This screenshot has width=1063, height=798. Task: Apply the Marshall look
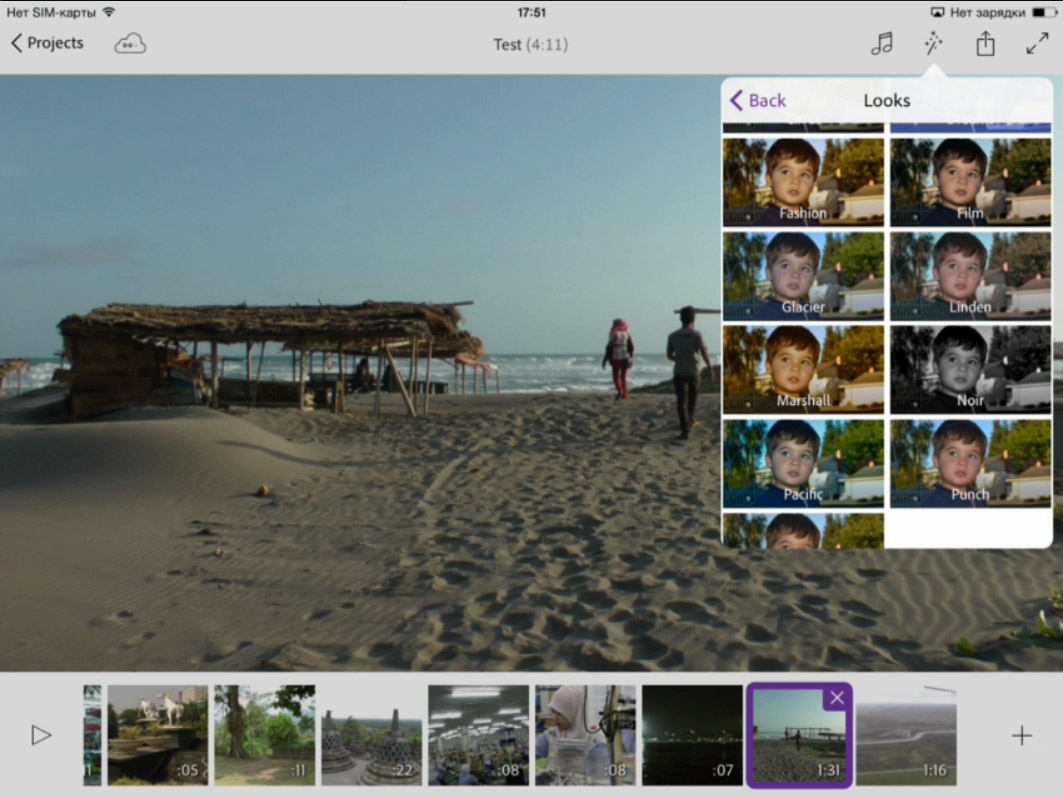(803, 369)
